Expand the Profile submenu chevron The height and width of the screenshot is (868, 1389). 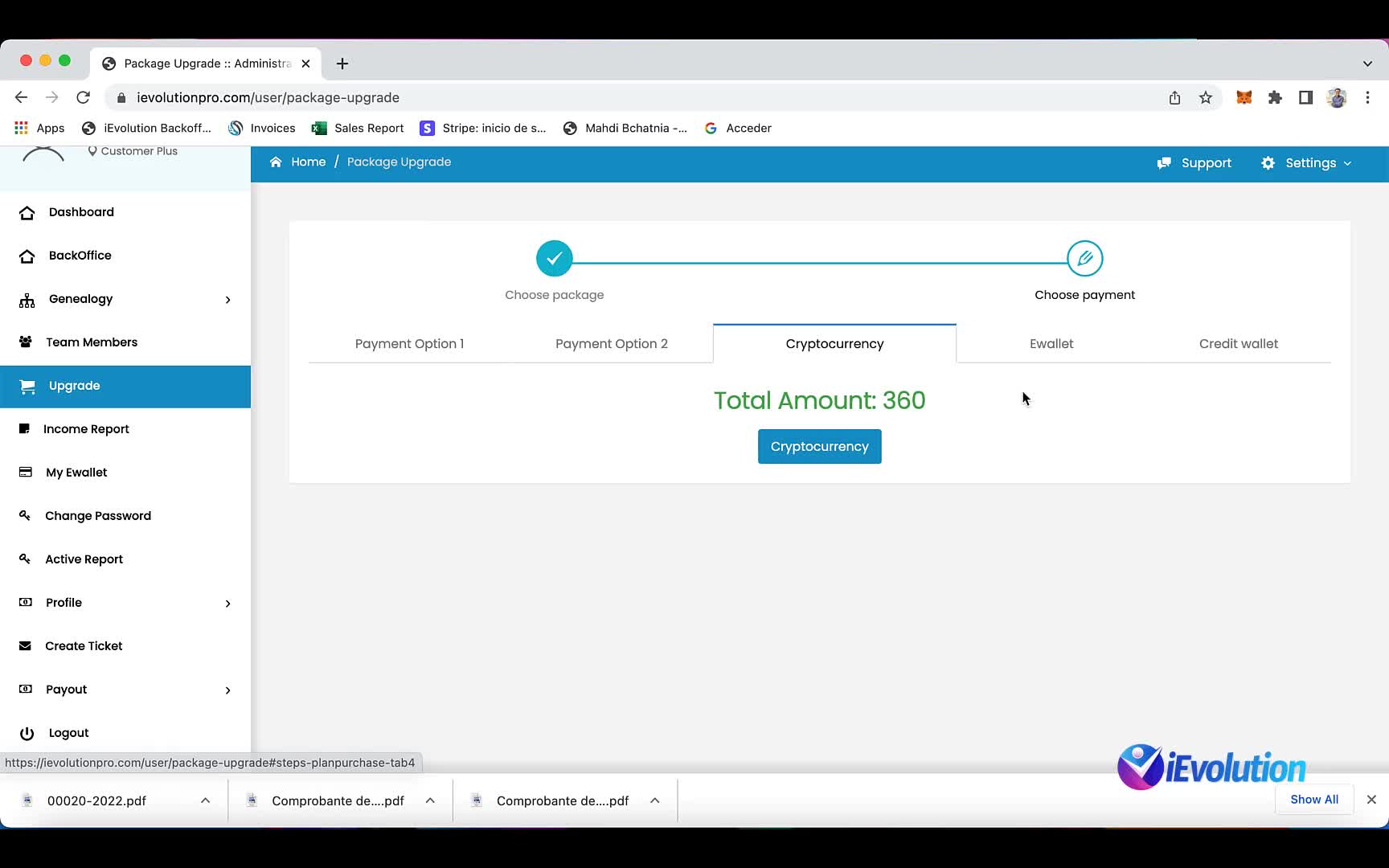[x=228, y=603]
